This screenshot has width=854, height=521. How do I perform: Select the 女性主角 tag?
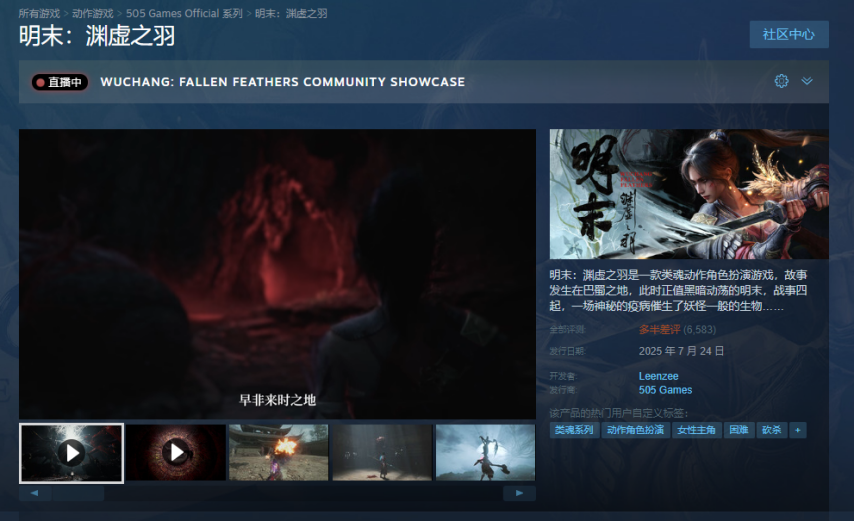click(696, 430)
